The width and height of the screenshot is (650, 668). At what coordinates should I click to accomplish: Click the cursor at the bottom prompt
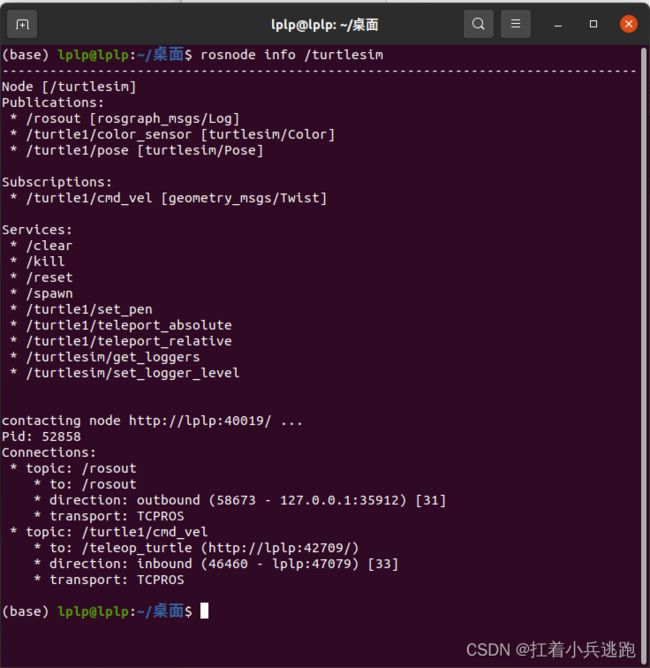(204, 611)
